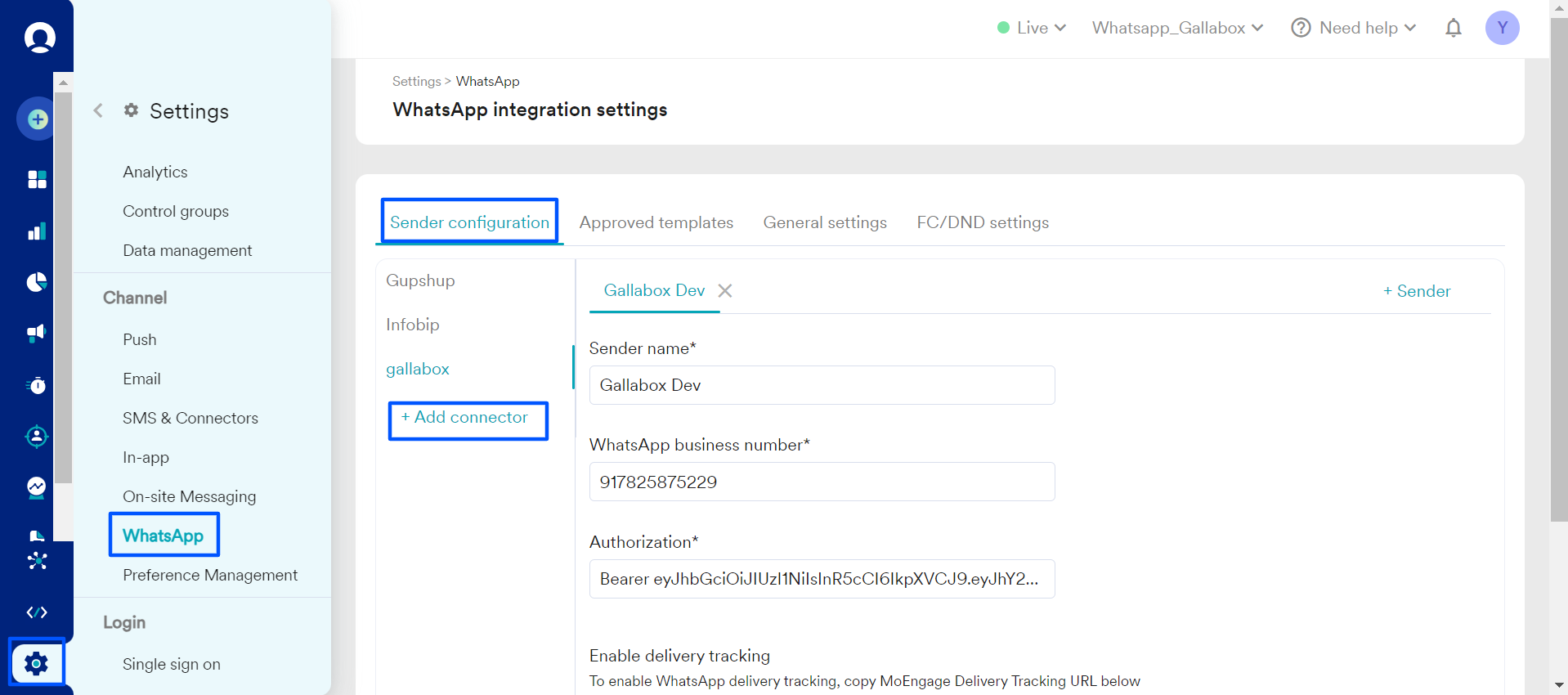Open the pie chart segments icon
Image resolution: width=1568 pixels, height=695 pixels.
click(37, 282)
